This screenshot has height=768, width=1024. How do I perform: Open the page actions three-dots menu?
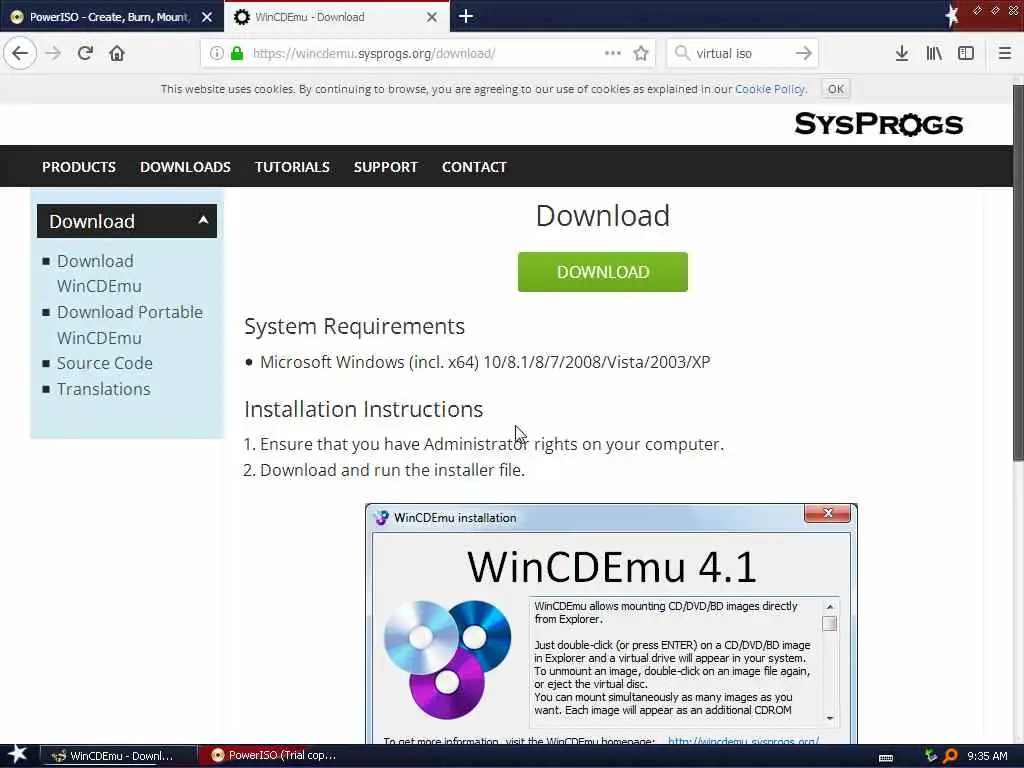613,53
